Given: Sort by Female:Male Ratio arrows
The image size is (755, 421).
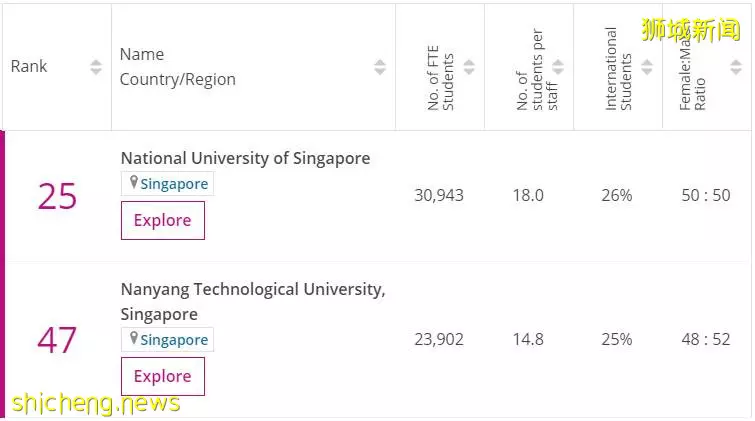Looking at the screenshot, I should point(736,67).
